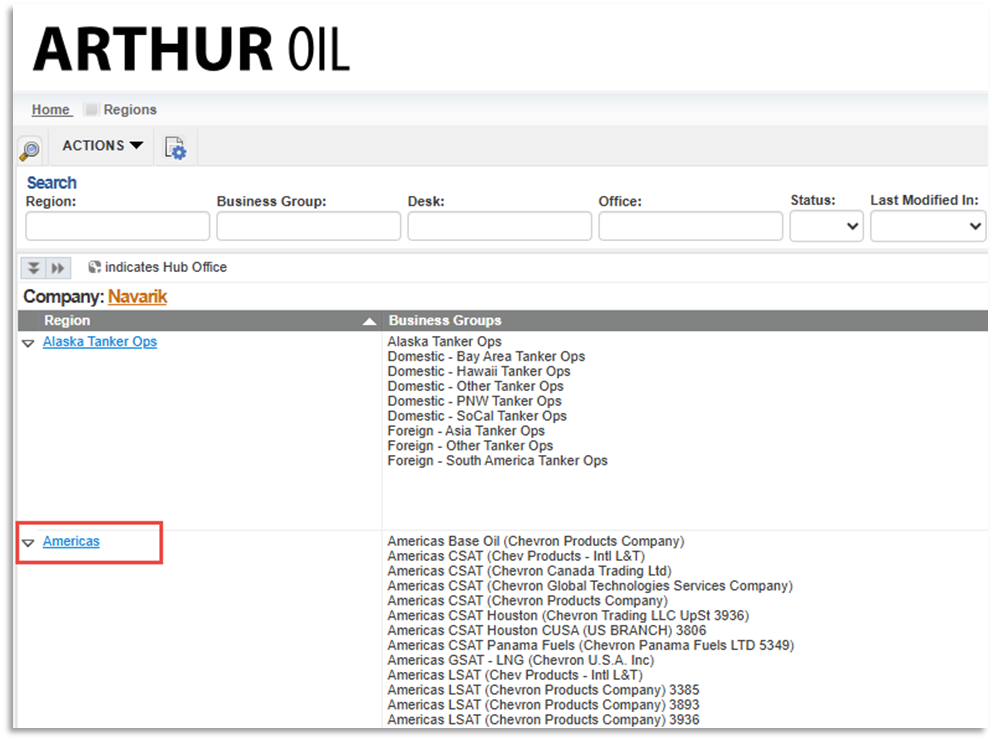Viewport: 992px width, 741px height.
Task: Select 'Americas CSAT (Chevron Global Technologies Services Company)'
Action: 590,586
